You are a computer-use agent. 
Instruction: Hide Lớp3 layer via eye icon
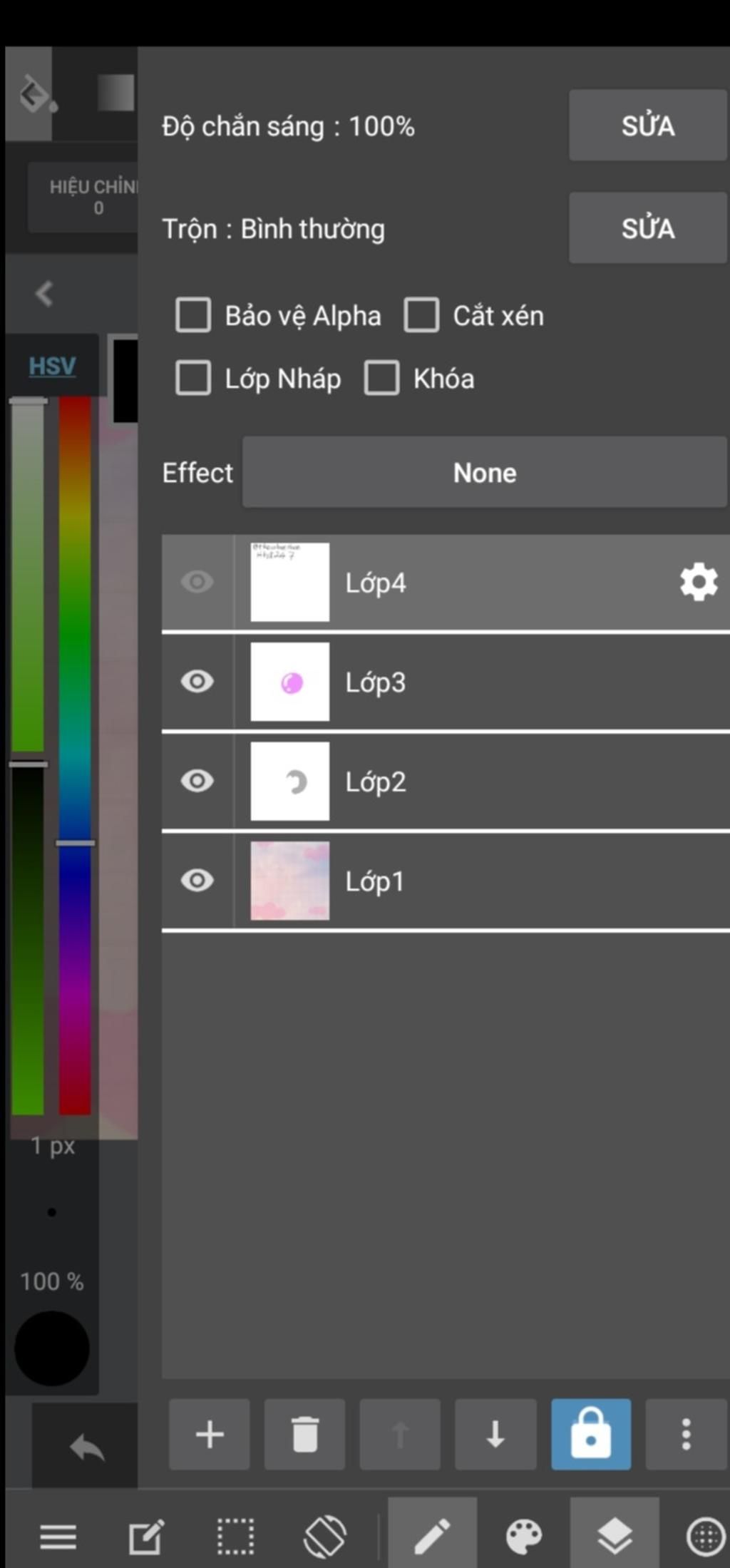coord(197,682)
